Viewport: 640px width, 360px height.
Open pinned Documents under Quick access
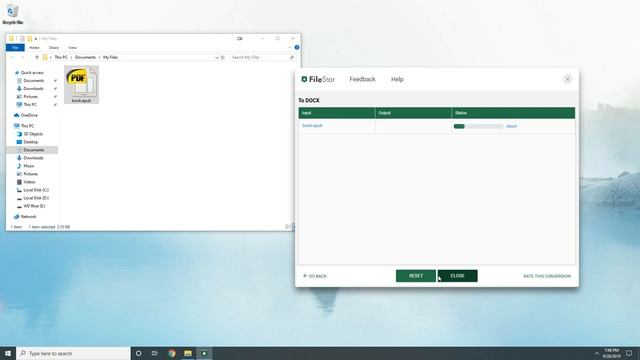point(33,81)
